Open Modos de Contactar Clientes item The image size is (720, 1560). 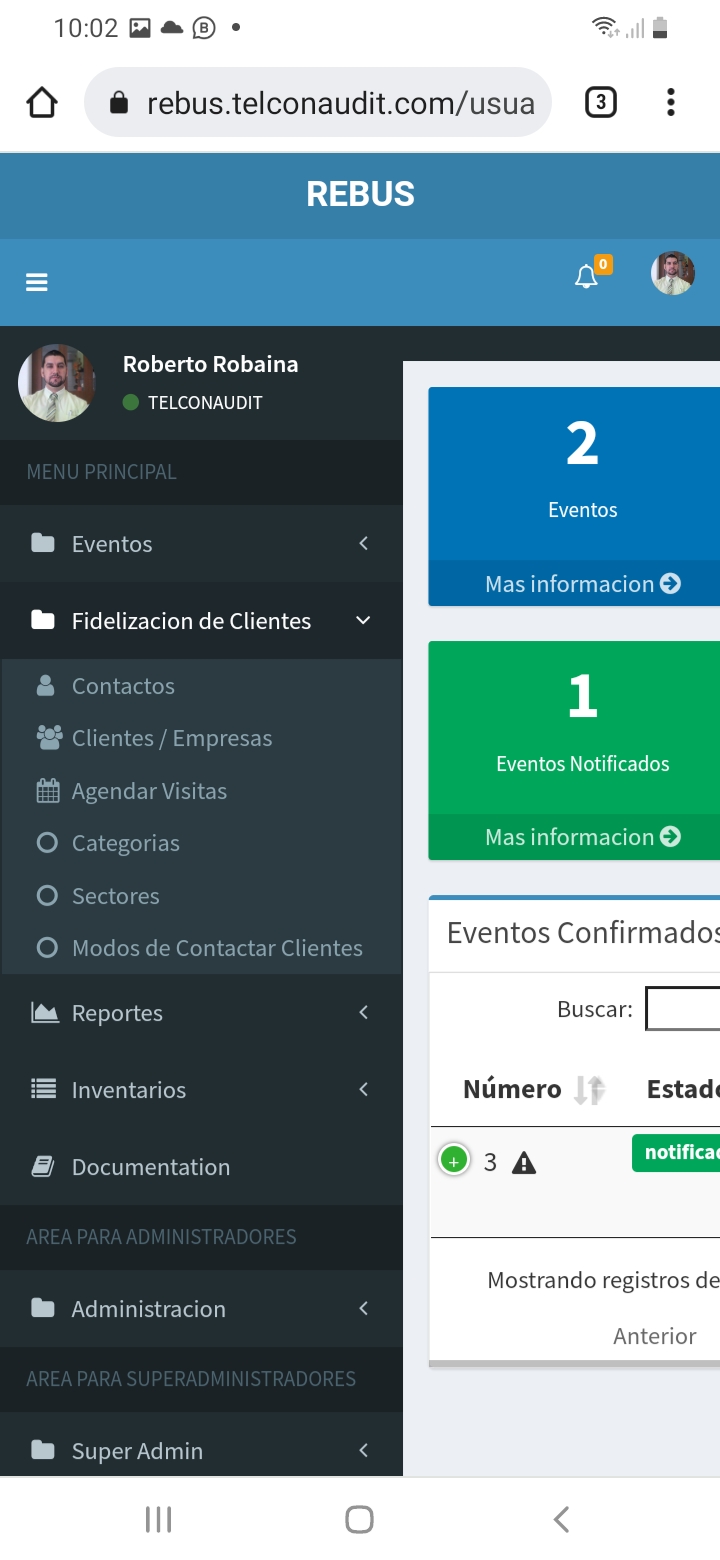202,948
